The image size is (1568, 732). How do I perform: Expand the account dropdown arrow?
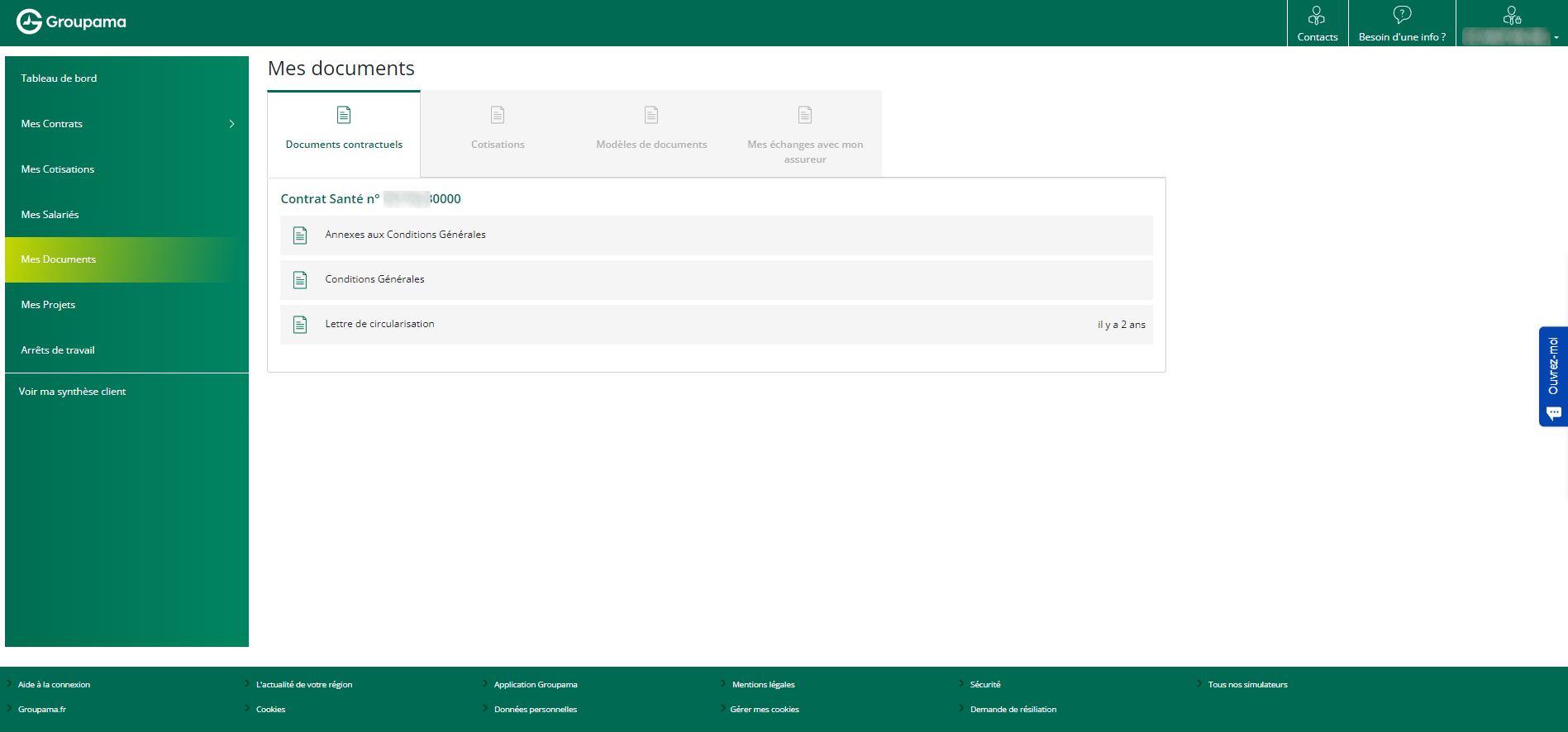point(1556,37)
